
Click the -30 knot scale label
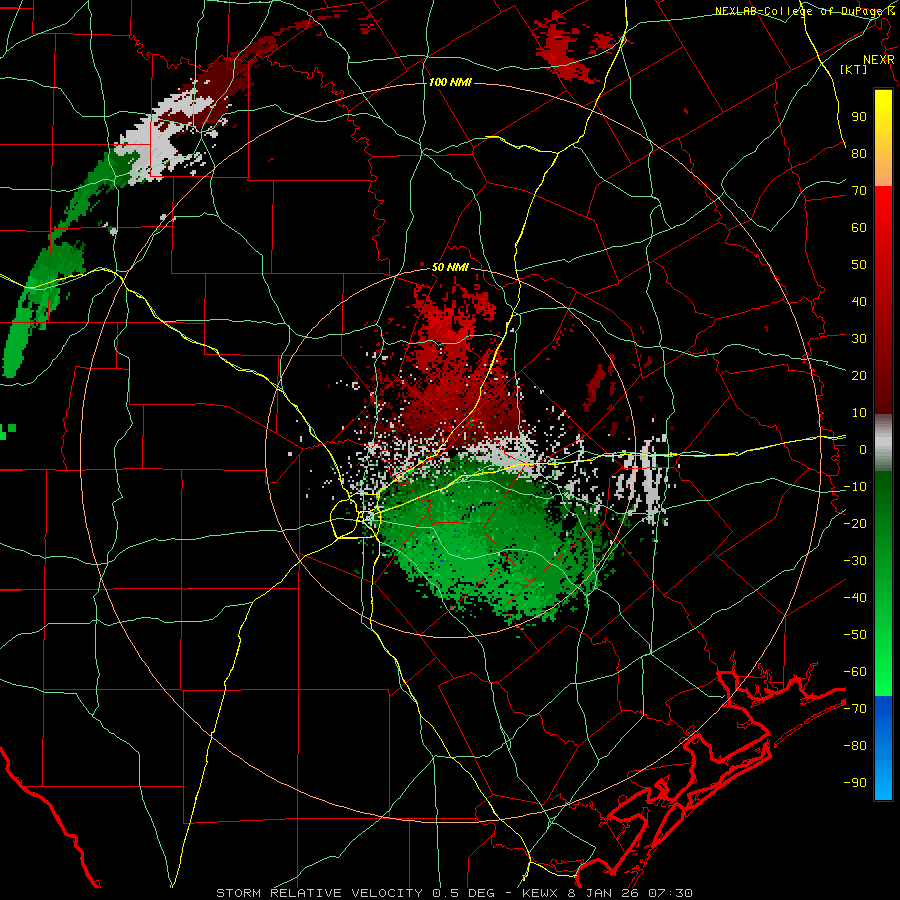point(855,561)
